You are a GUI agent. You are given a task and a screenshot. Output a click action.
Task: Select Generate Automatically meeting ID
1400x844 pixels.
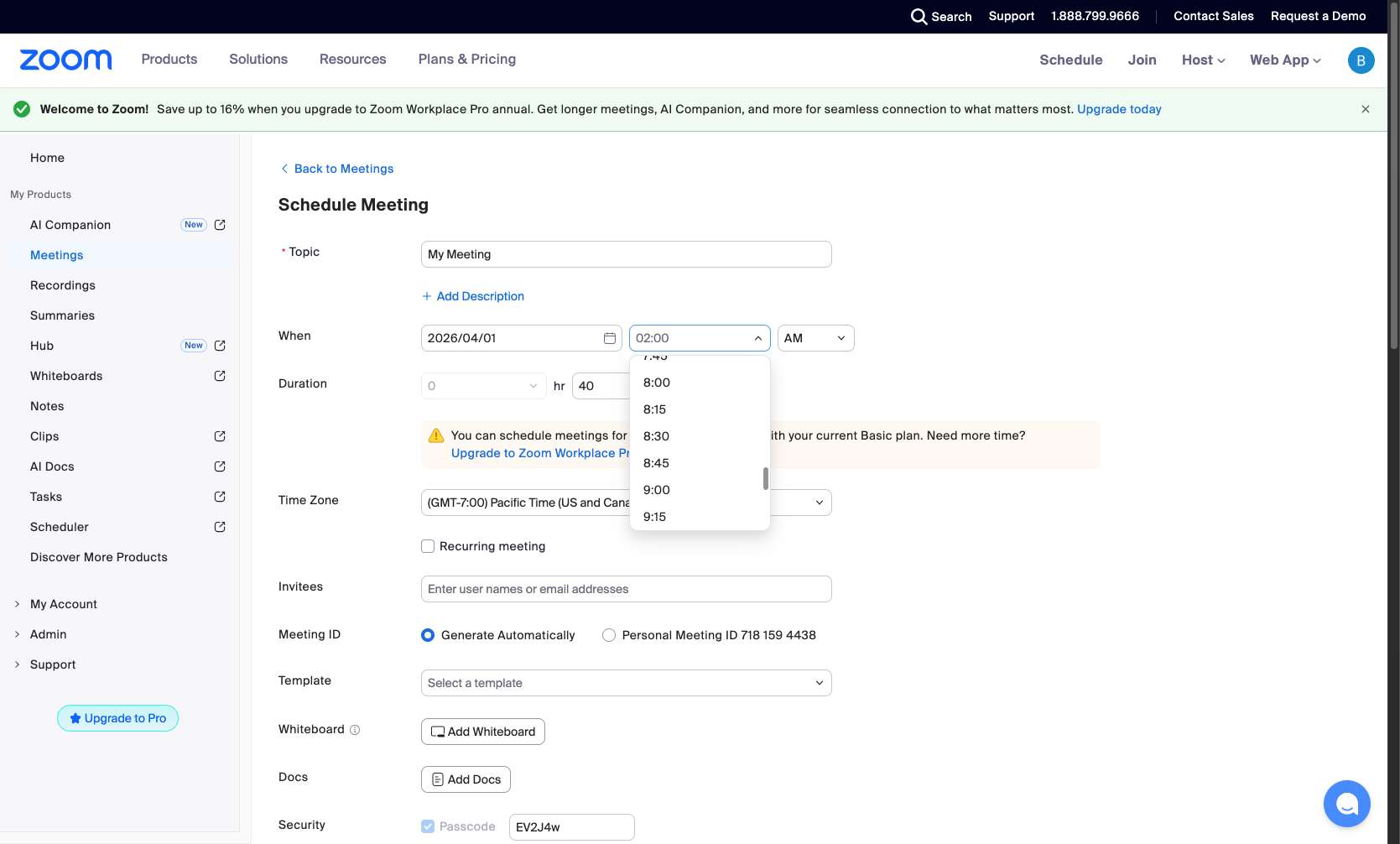tap(428, 635)
